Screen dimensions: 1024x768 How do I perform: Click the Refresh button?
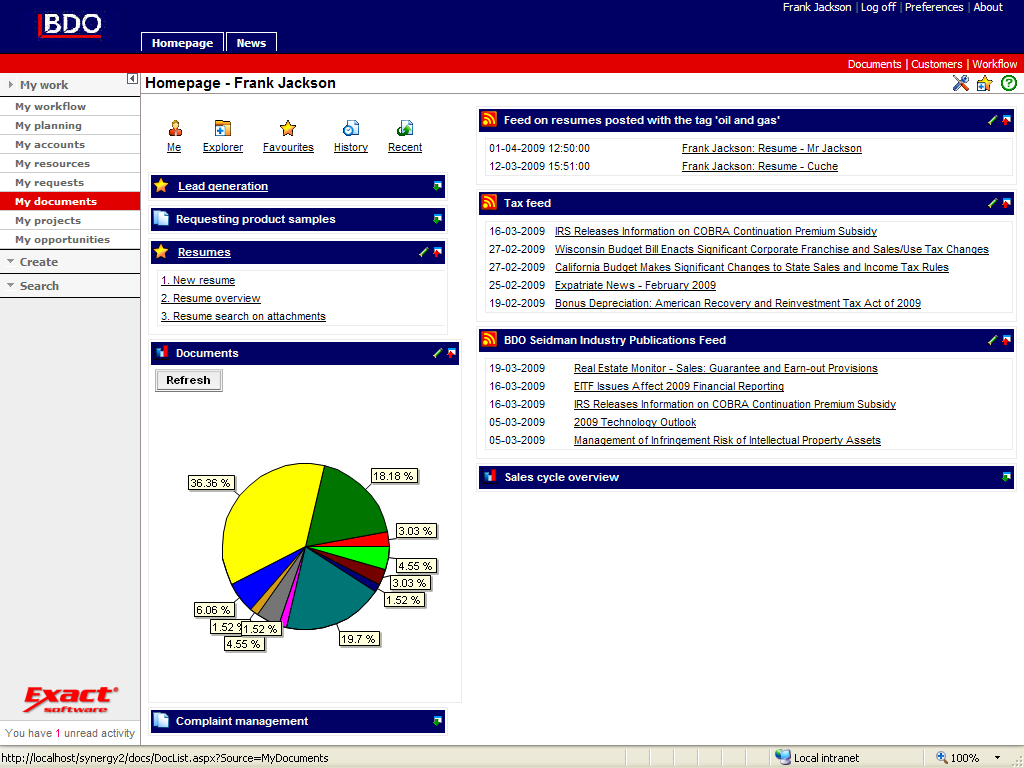(188, 380)
